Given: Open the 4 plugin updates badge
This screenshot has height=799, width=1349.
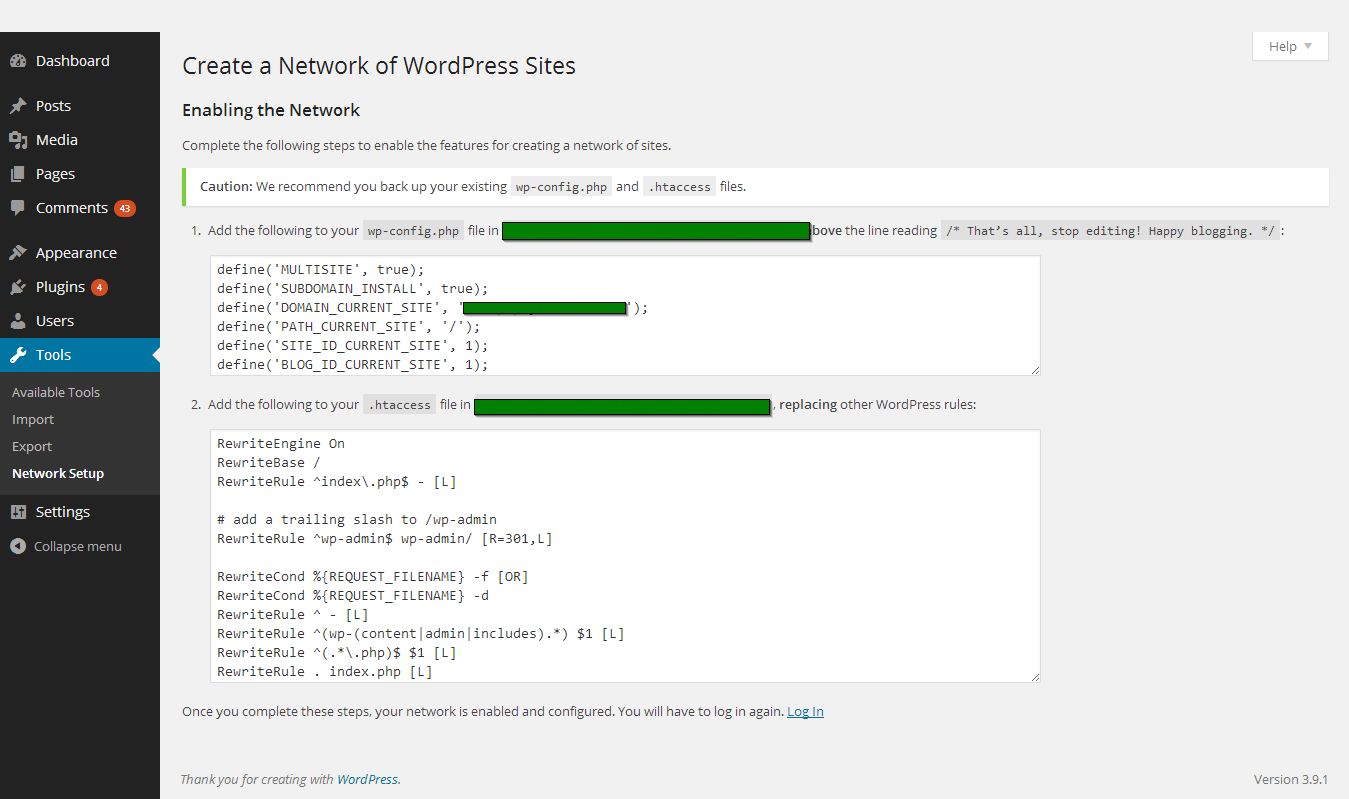Looking at the screenshot, I should pyautogui.click(x=99, y=288).
